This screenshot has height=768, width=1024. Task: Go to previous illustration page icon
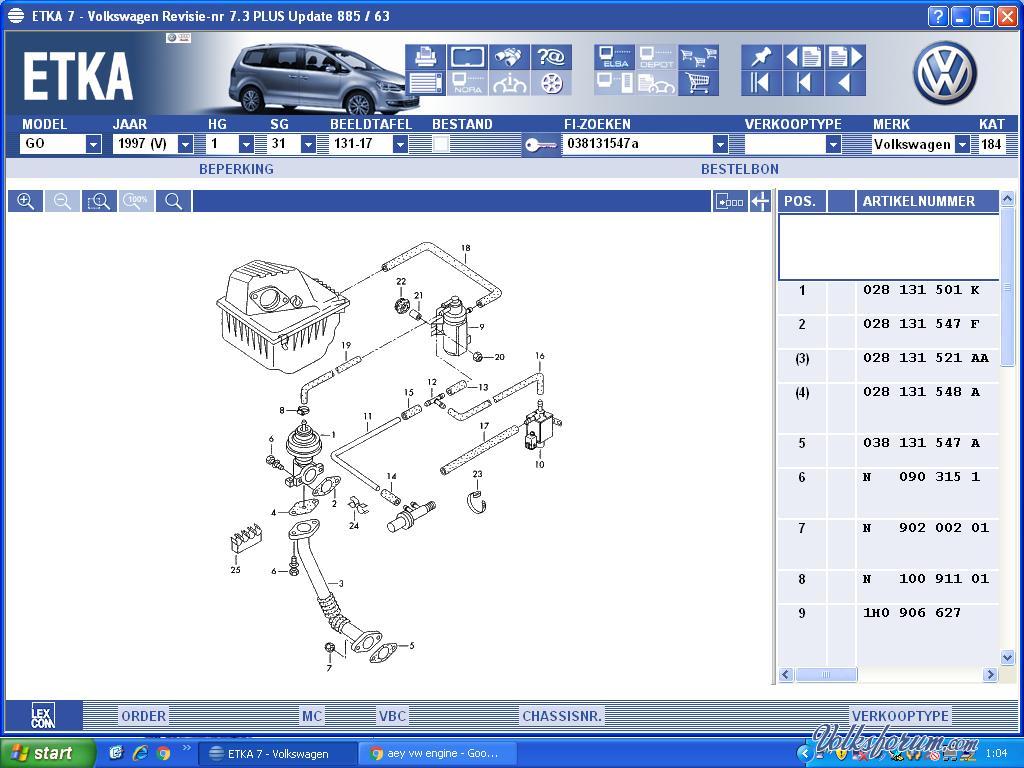point(803,57)
